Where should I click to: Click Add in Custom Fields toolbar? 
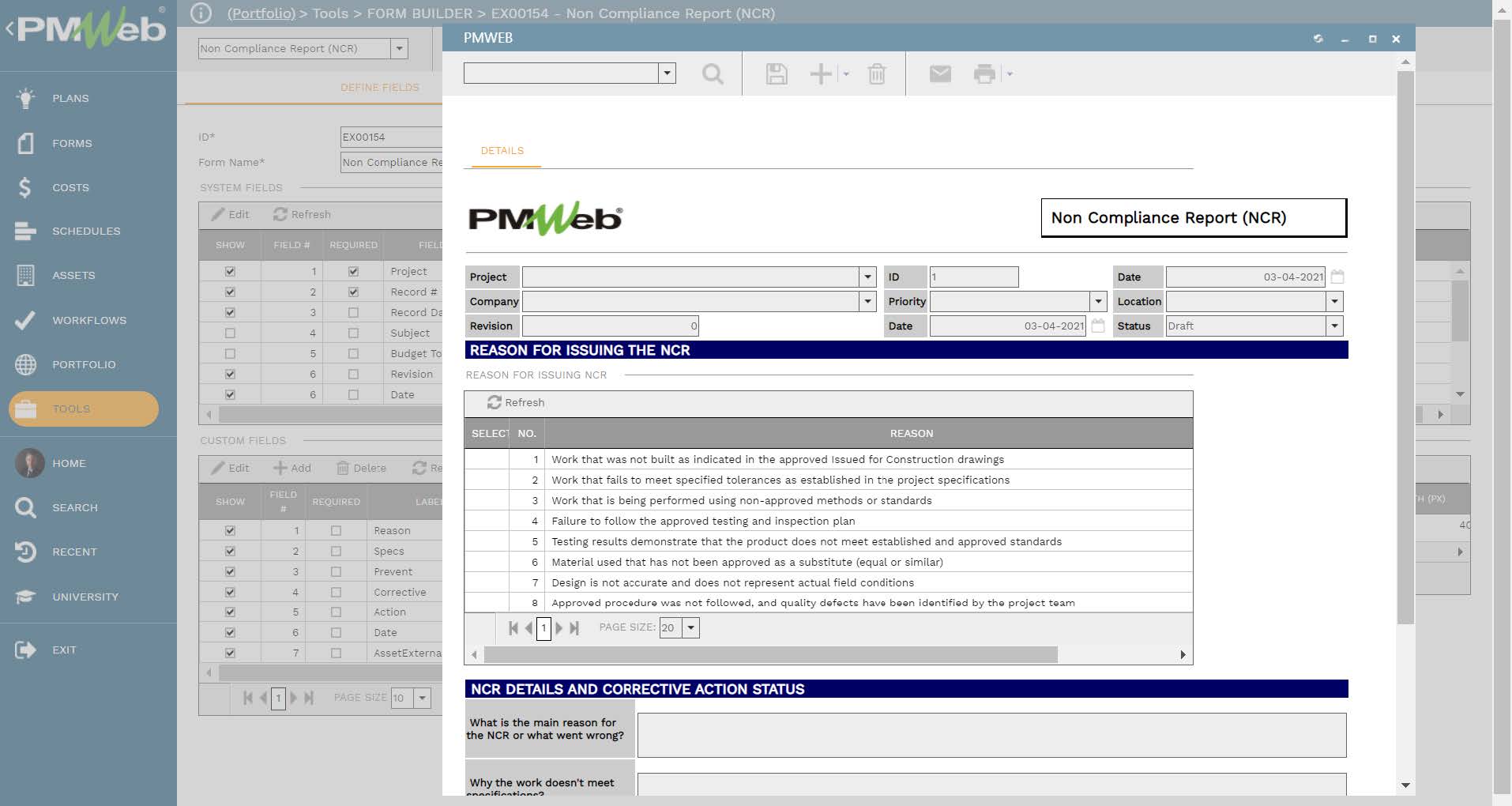tap(291, 468)
